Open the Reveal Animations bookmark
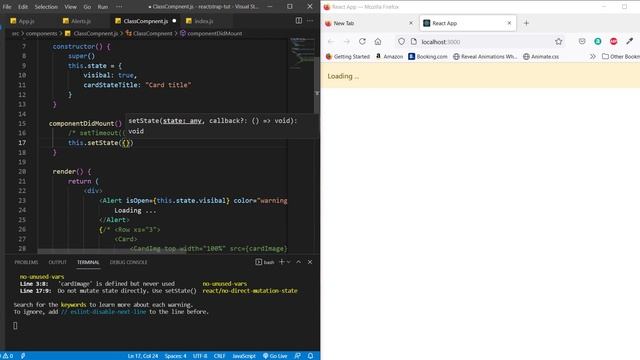Viewport: 640px width, 360px height. (x=485, y=57)
